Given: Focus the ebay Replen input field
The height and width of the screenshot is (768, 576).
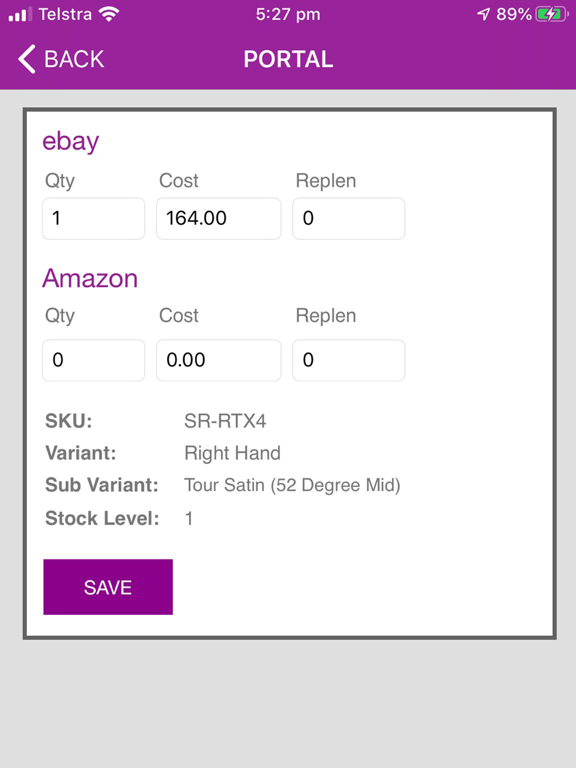Looking at the screenshot, I should [349, 218].
